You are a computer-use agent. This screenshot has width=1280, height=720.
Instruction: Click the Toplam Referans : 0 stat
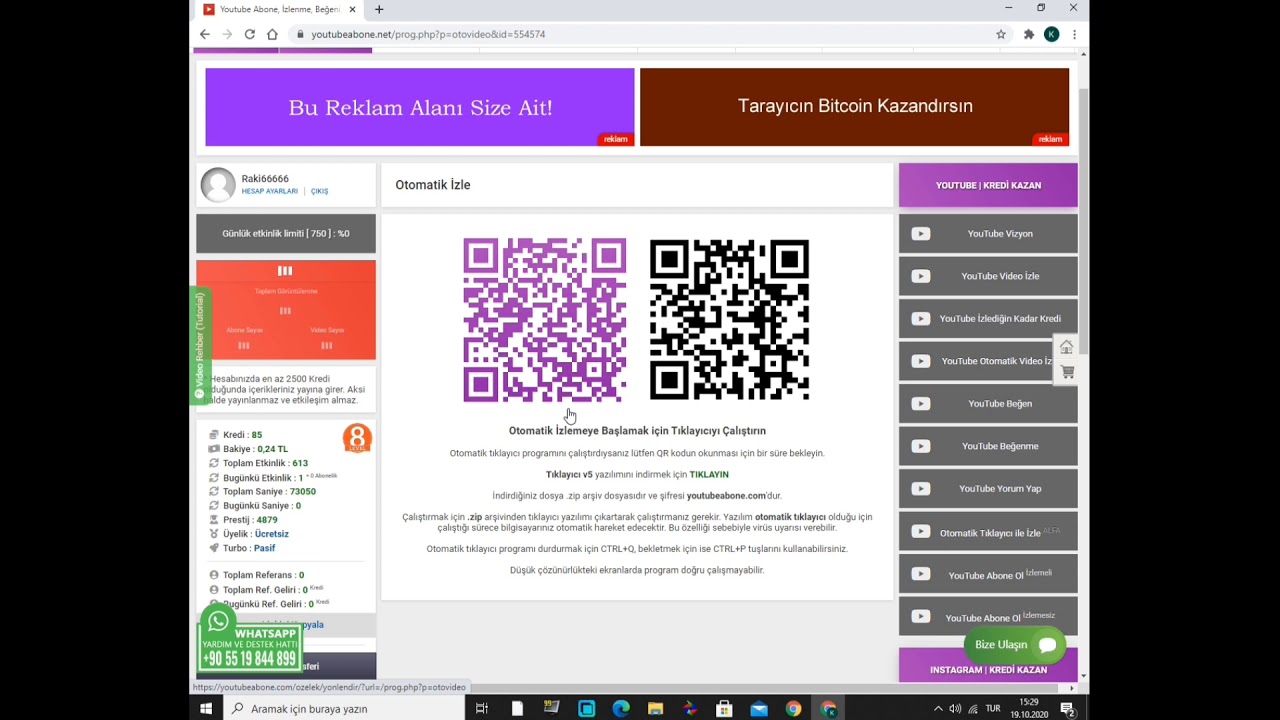coord(263,575)
